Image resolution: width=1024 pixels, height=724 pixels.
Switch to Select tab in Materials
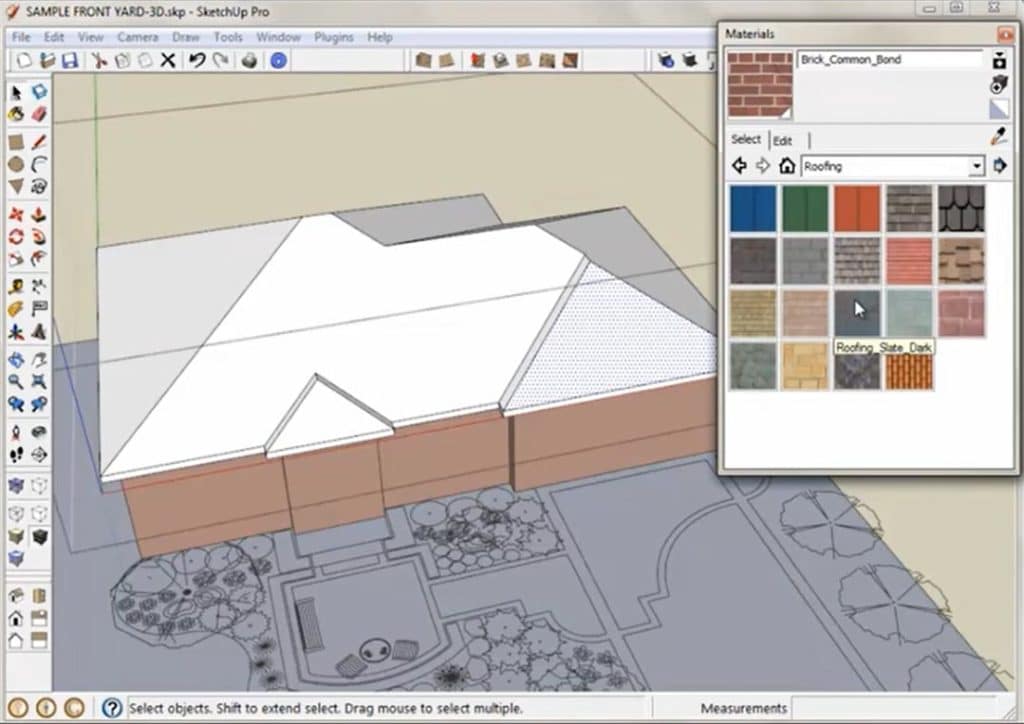(746, 139)
